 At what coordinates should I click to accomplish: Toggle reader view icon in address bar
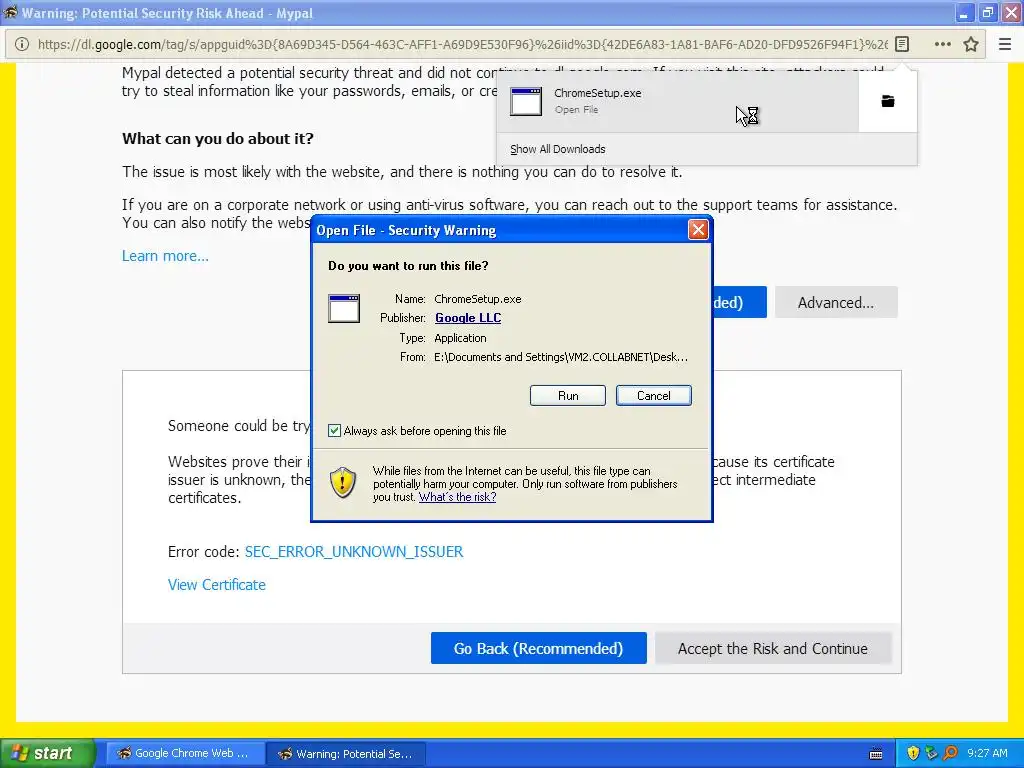[x=902, y=44]
